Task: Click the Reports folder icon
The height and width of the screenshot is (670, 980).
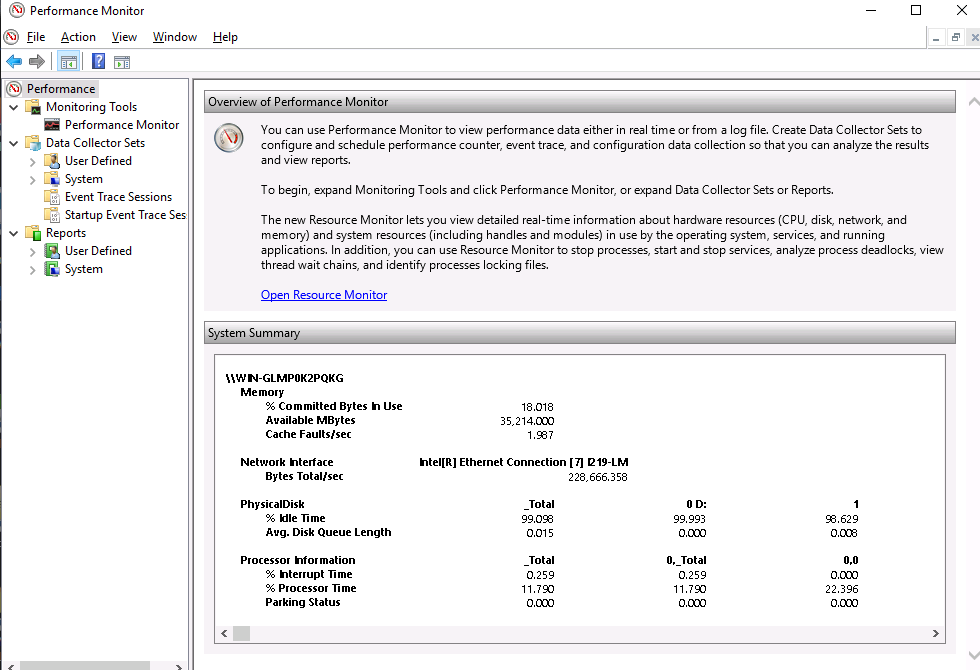Action: tap(33, 232)
